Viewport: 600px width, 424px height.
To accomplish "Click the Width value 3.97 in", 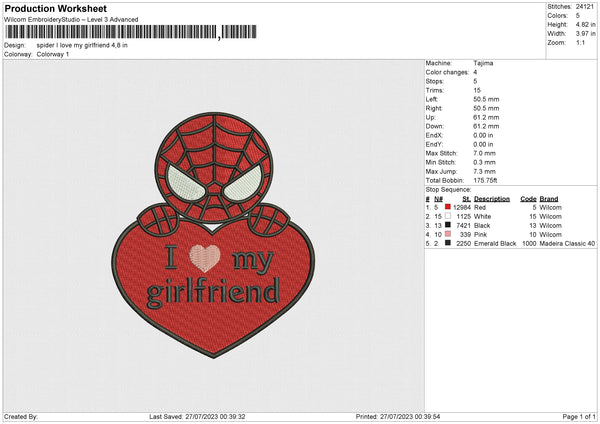I will click(585, 34).
